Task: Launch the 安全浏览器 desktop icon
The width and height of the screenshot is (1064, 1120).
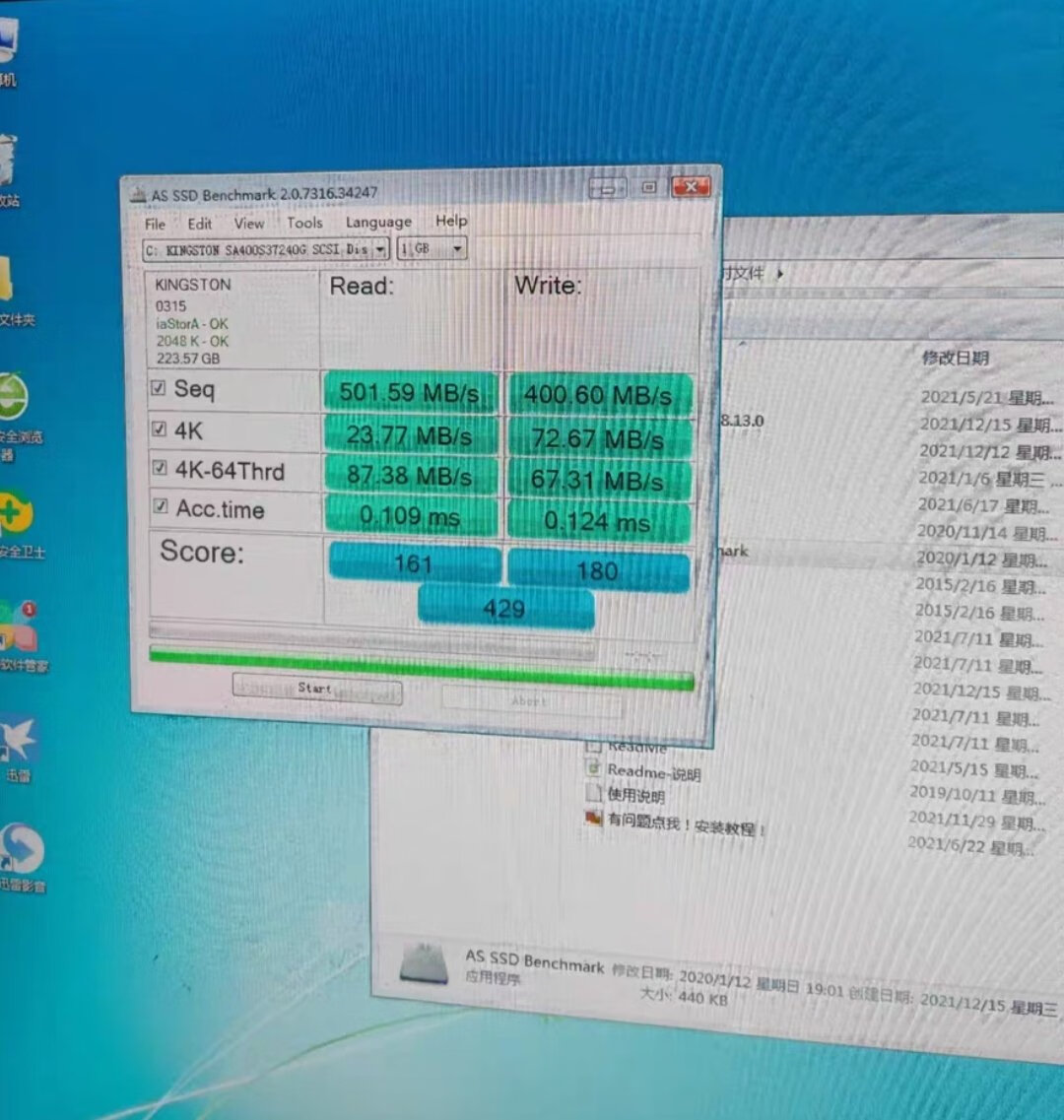Action: [13, 396]
